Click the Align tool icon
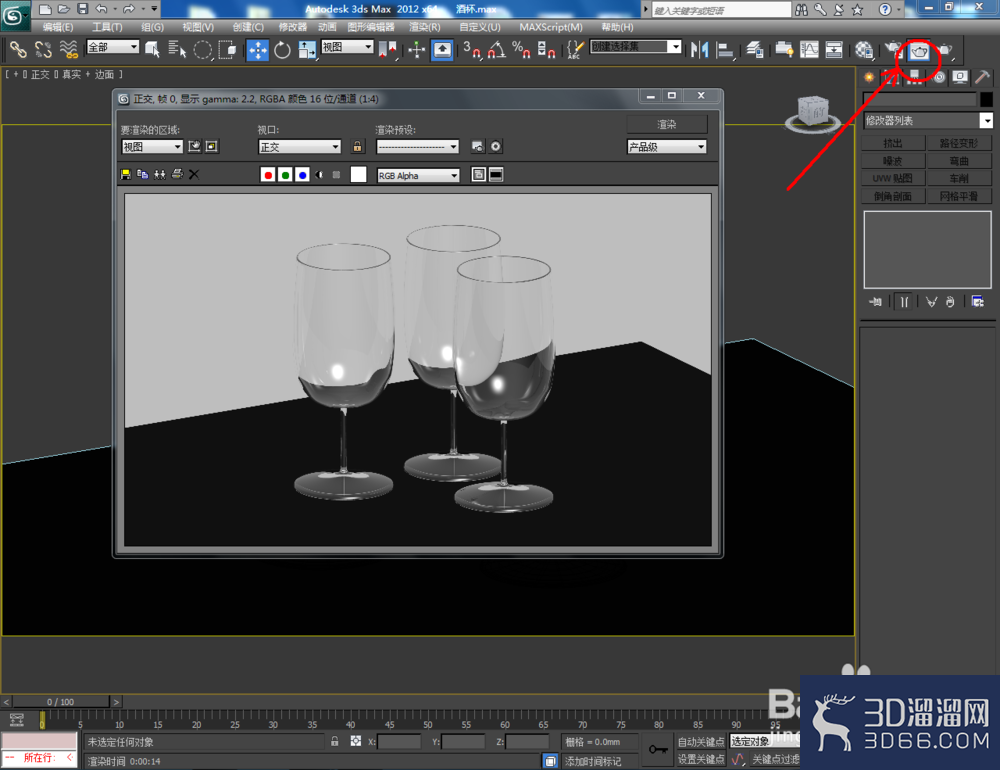Image resolution: width=1000 pixels, height=770 pixels. (x=725, y=49)
